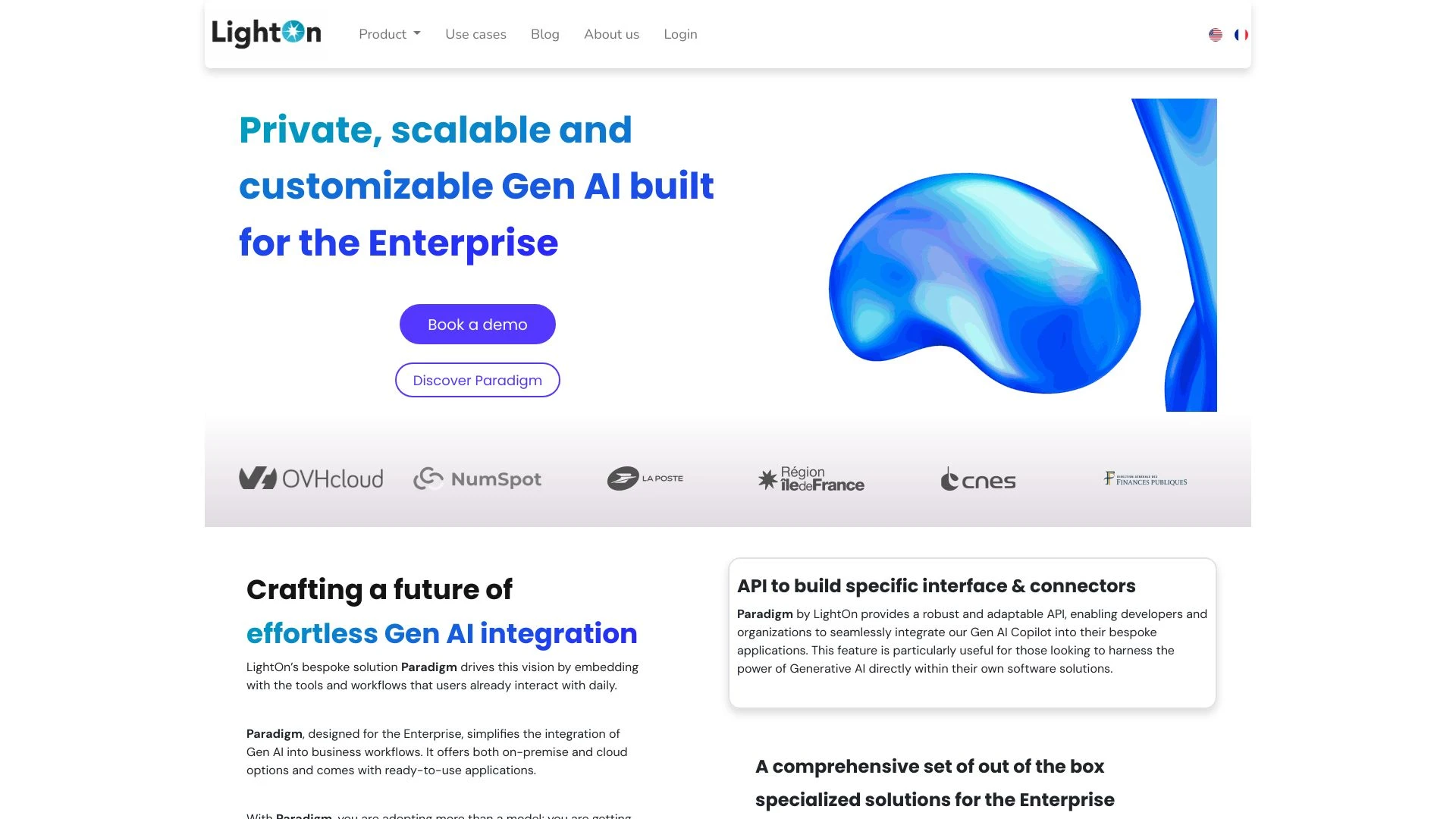Select the Finances Publiques partner logo

pos(1144,478)
